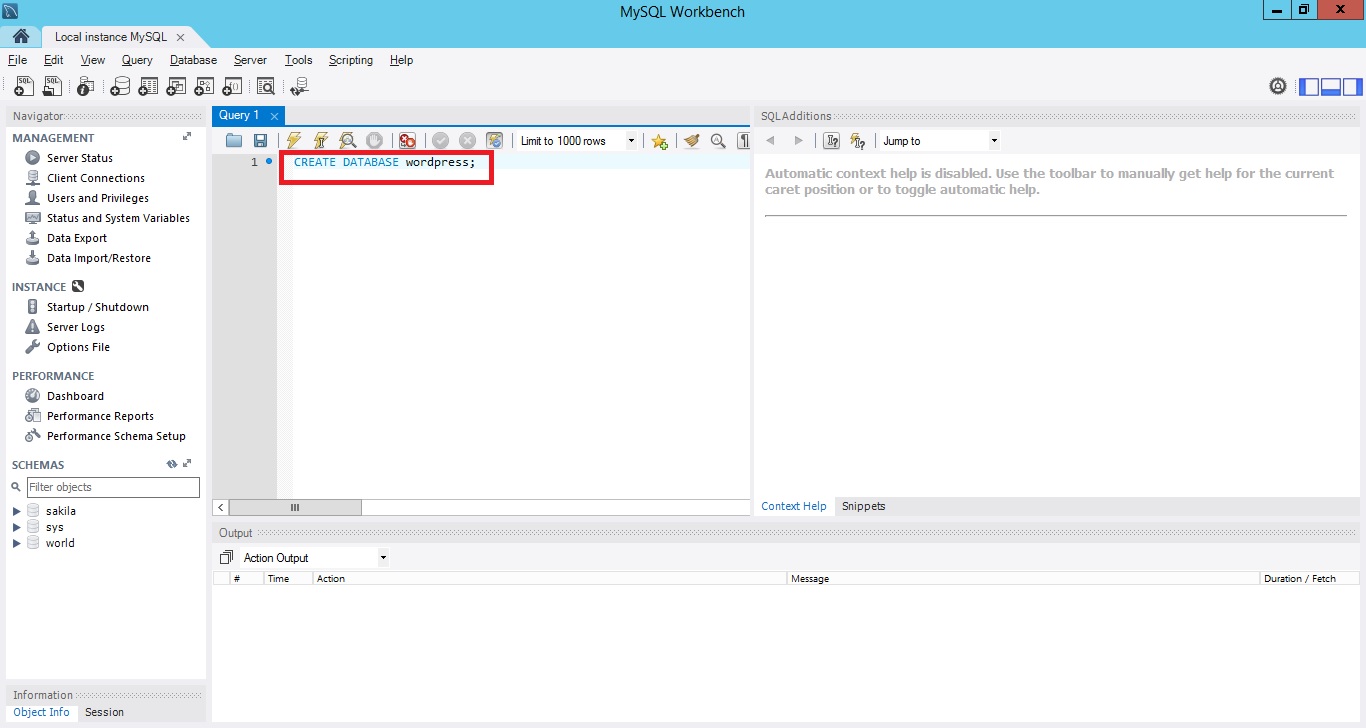Switch to the Snippets tab
The image size is (1366, 728).
point(863,506)
